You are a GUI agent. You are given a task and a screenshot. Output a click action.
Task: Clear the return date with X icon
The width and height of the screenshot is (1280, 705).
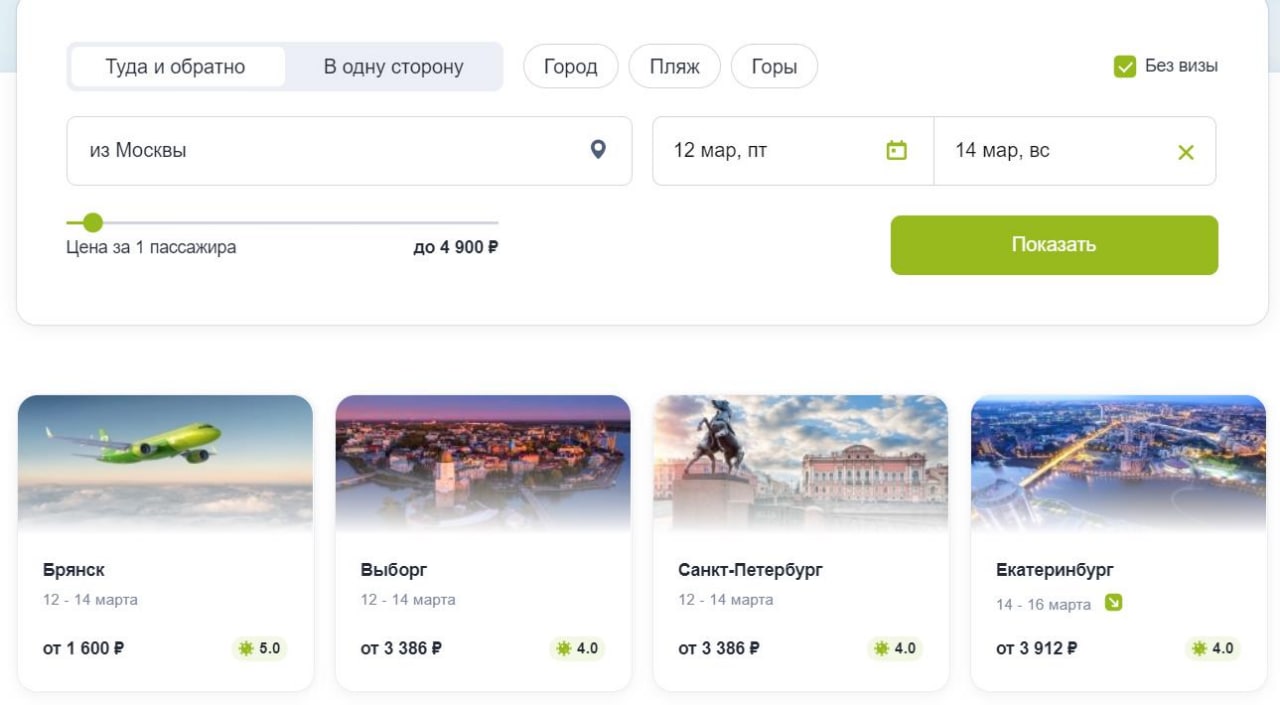pyautogui.click(x=1186, y=152)
